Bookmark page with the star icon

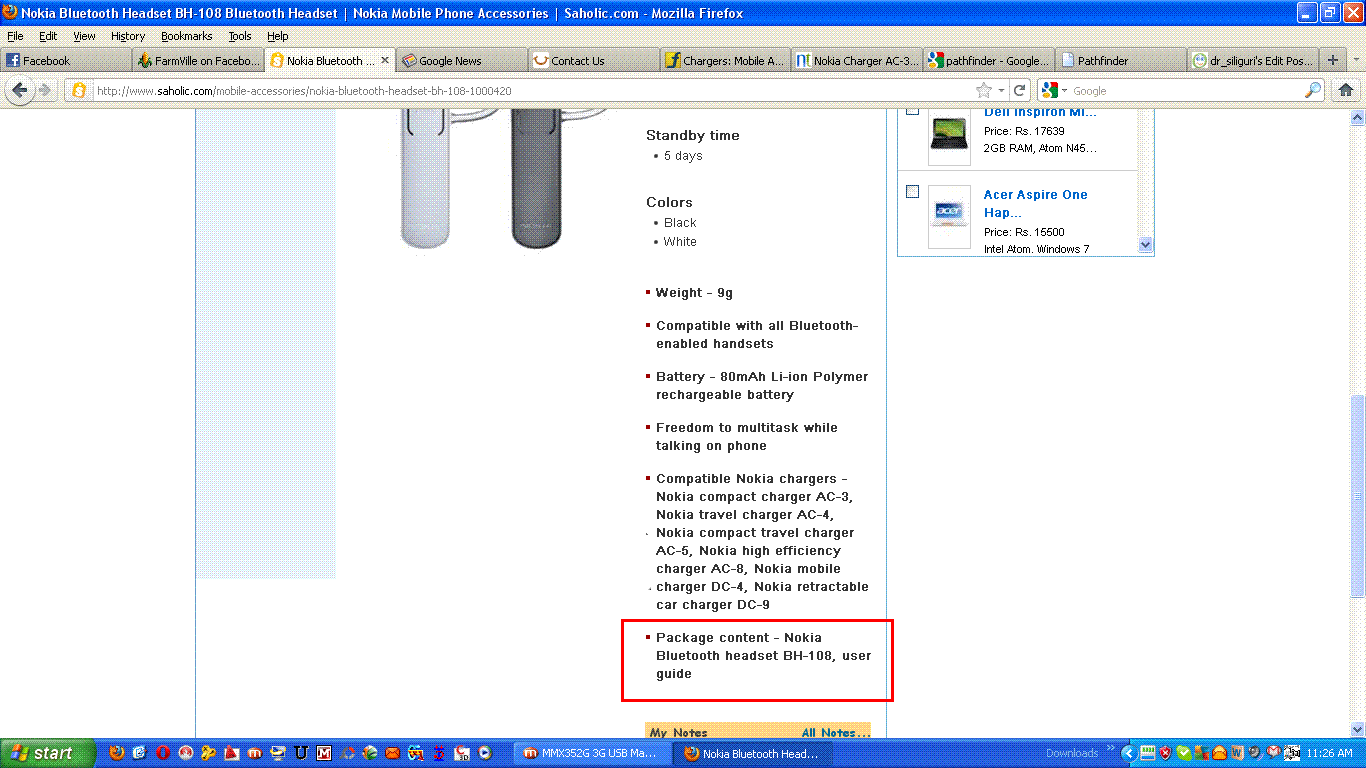tap(985, 90)
